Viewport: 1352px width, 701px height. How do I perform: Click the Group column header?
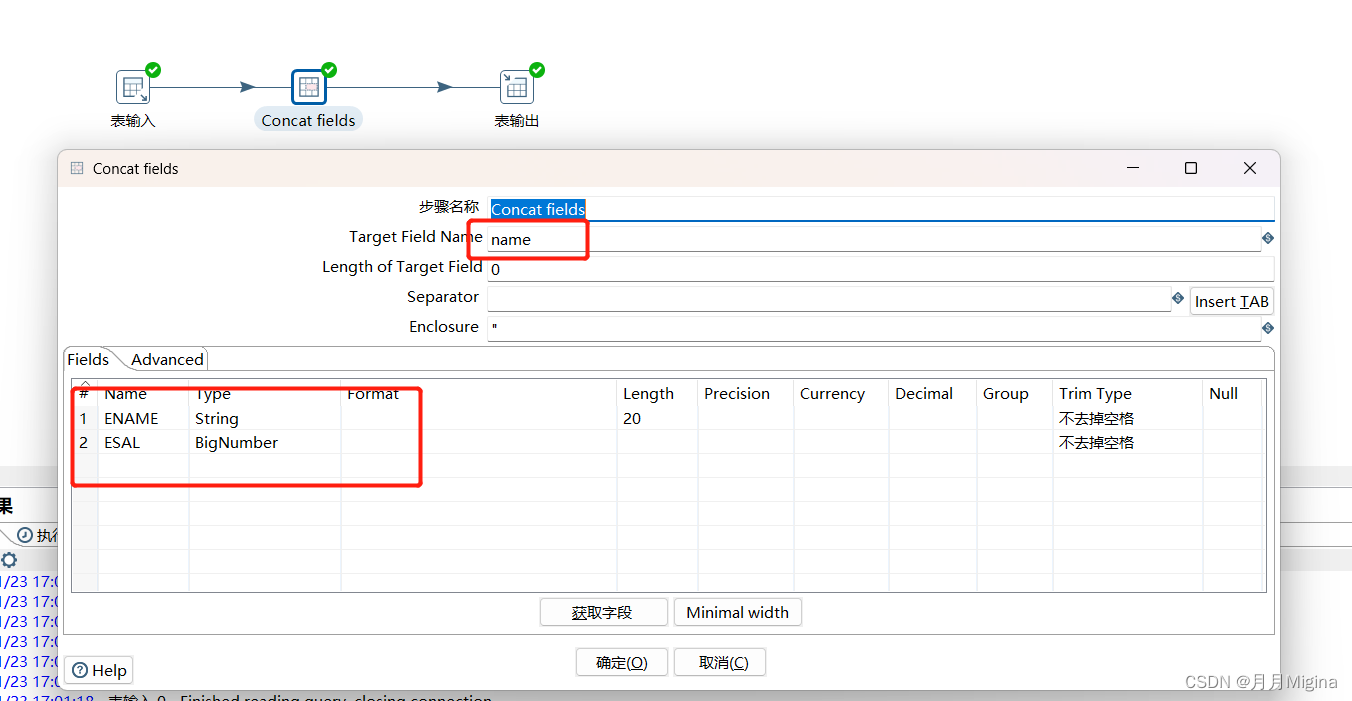(1014, 393)
